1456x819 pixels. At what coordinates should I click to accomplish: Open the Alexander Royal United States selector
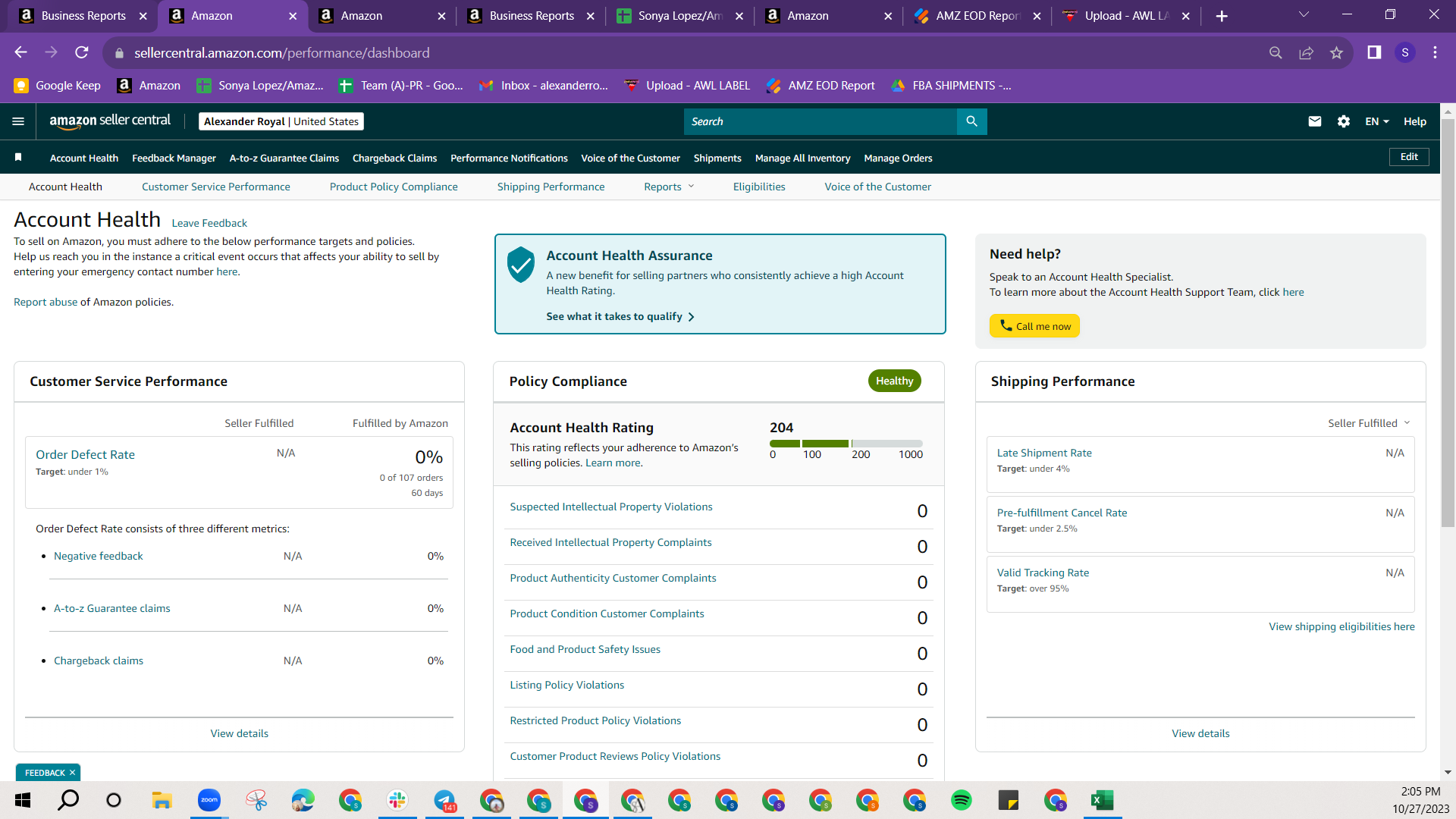281,121
